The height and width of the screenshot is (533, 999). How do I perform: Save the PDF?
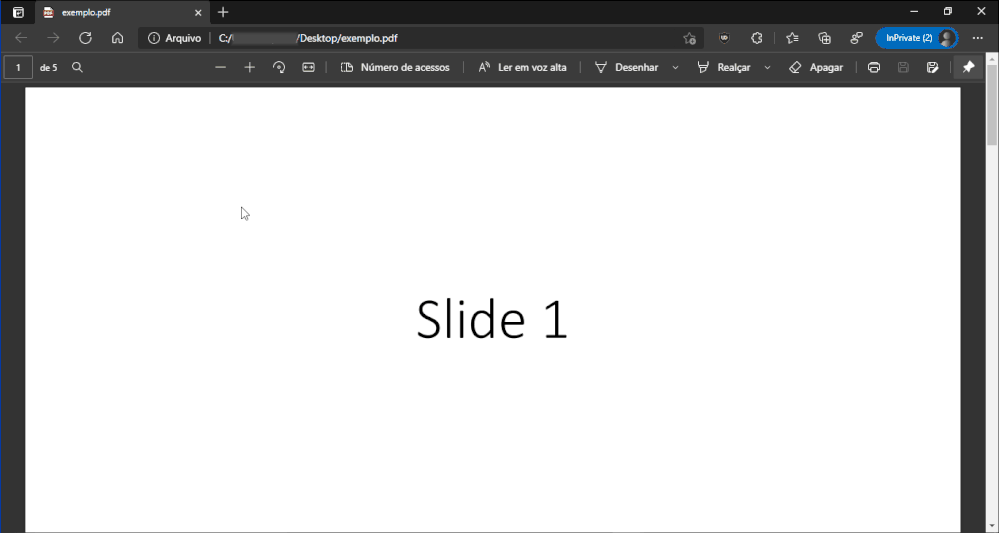tap(903, 68)
